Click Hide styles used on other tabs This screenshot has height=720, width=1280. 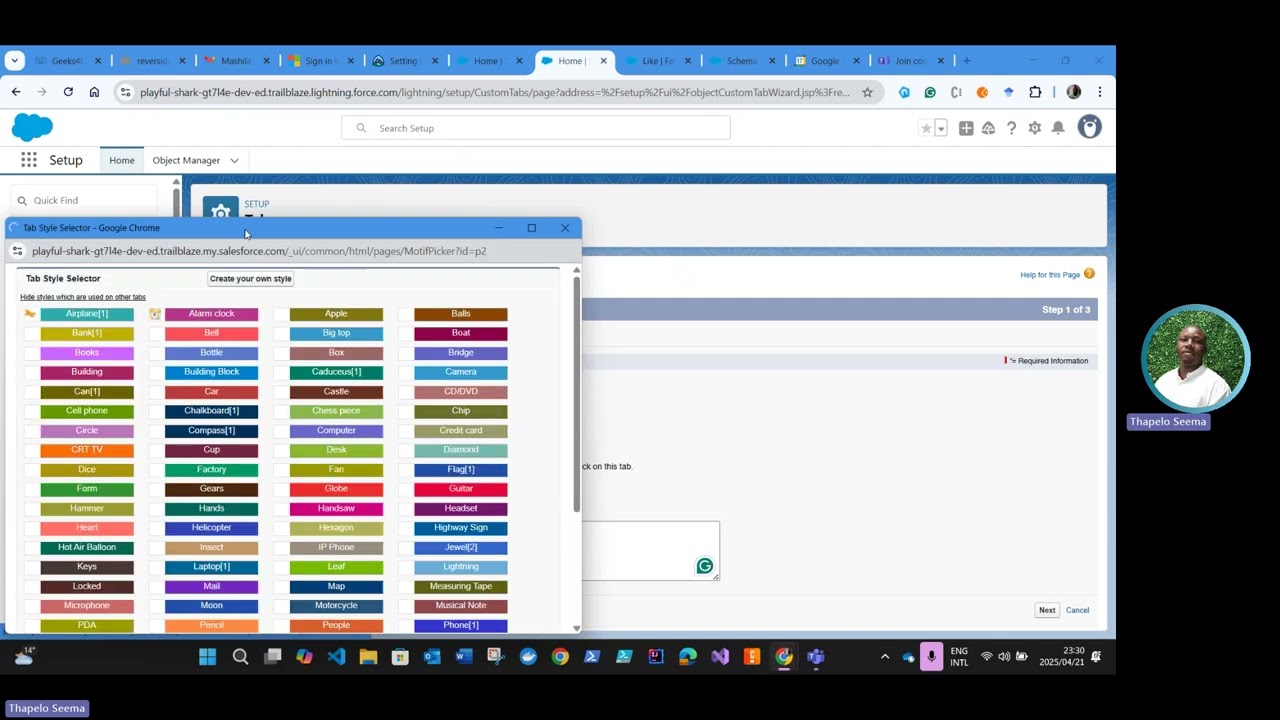pos(83,297)
